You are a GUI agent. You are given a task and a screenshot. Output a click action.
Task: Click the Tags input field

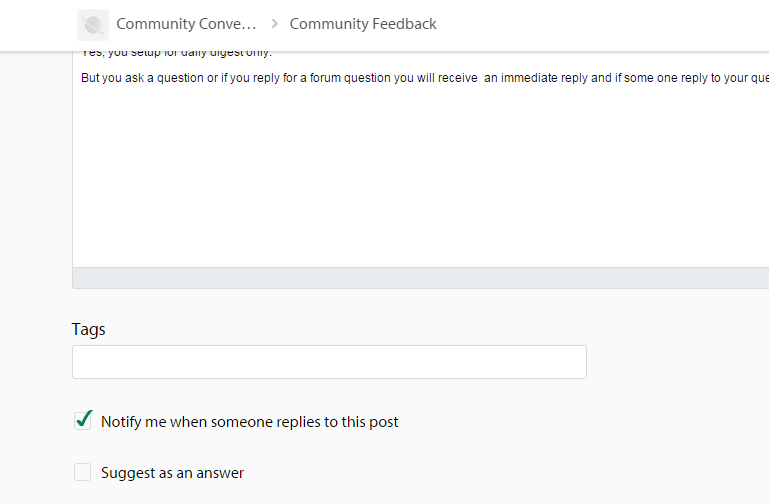pyautogui.click(x=329, y=362)
